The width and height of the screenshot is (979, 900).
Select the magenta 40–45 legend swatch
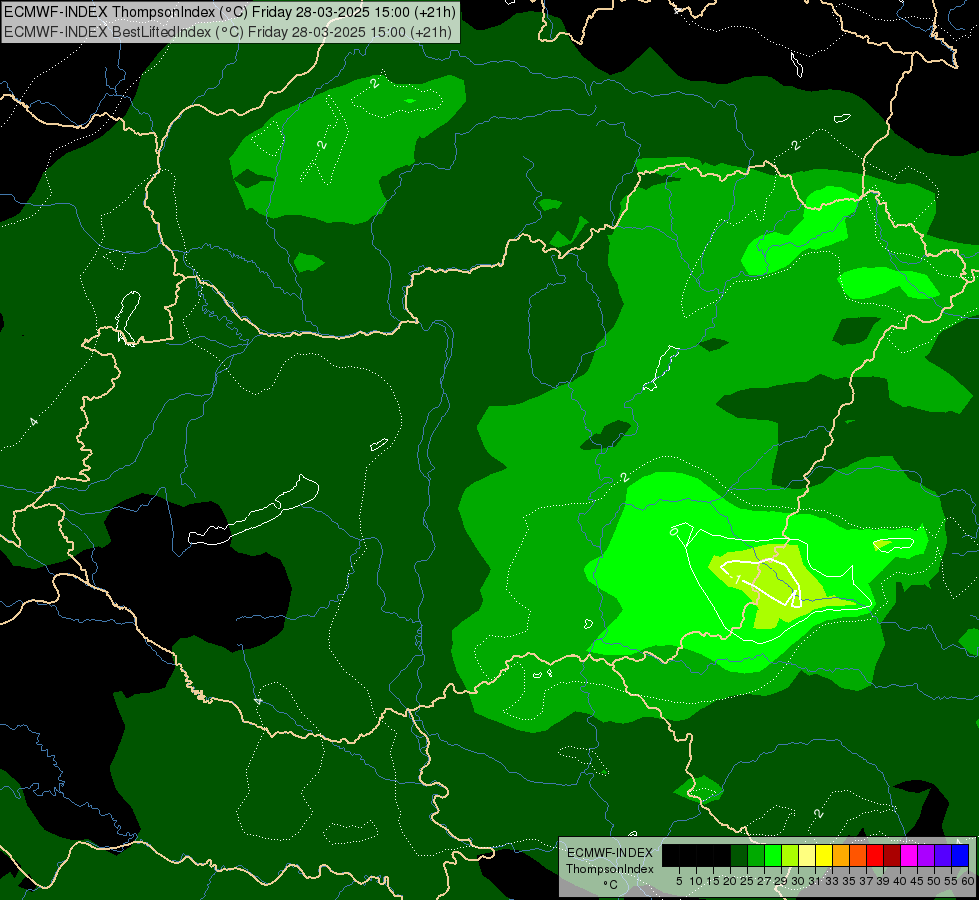(x=909, y=856)
